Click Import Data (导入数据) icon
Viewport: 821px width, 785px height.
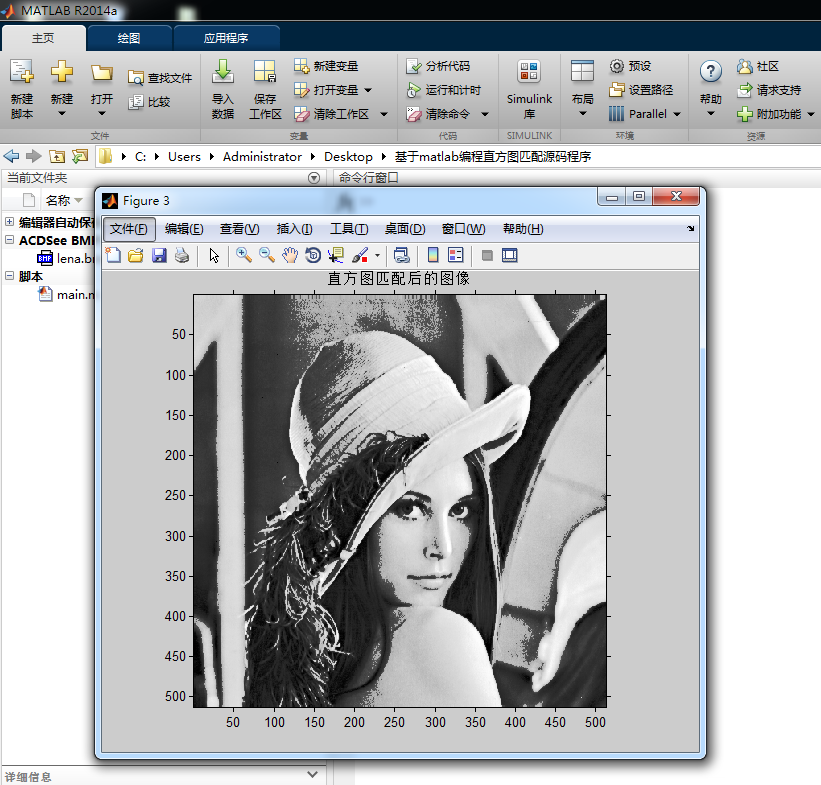click(x=223, y=71)
